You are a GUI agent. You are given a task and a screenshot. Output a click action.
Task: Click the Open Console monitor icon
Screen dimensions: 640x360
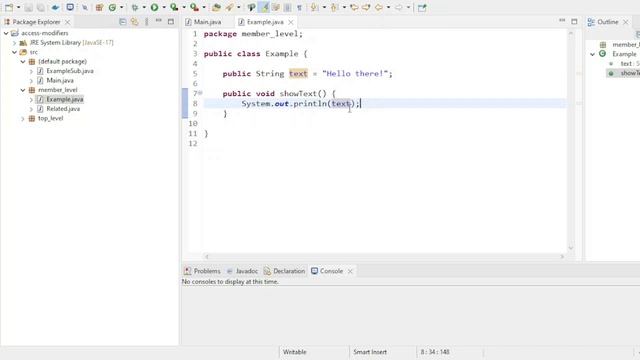click(70, 7)
